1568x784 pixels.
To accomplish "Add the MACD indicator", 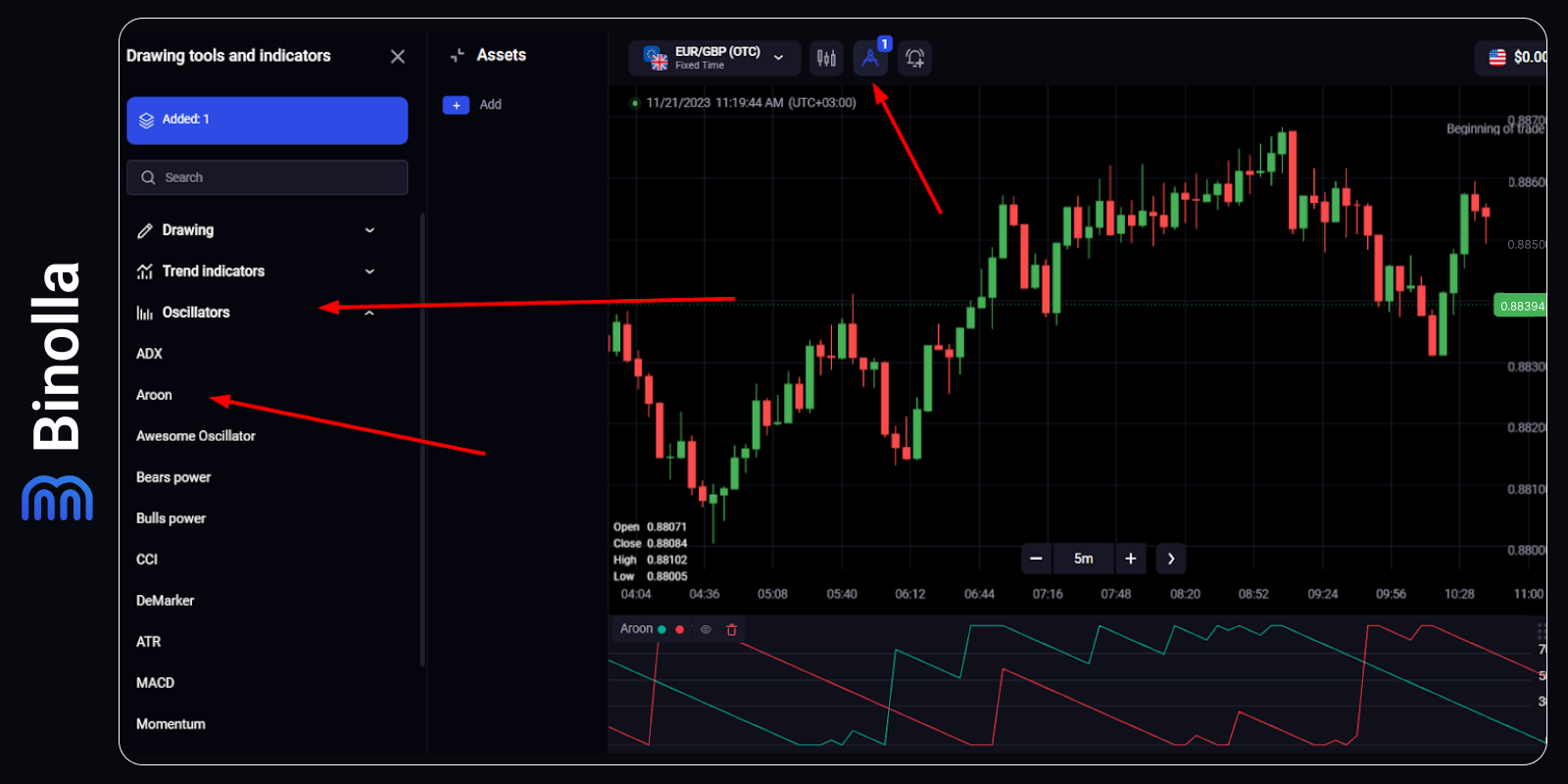I will pyautogui.click(x=155, y=683).
